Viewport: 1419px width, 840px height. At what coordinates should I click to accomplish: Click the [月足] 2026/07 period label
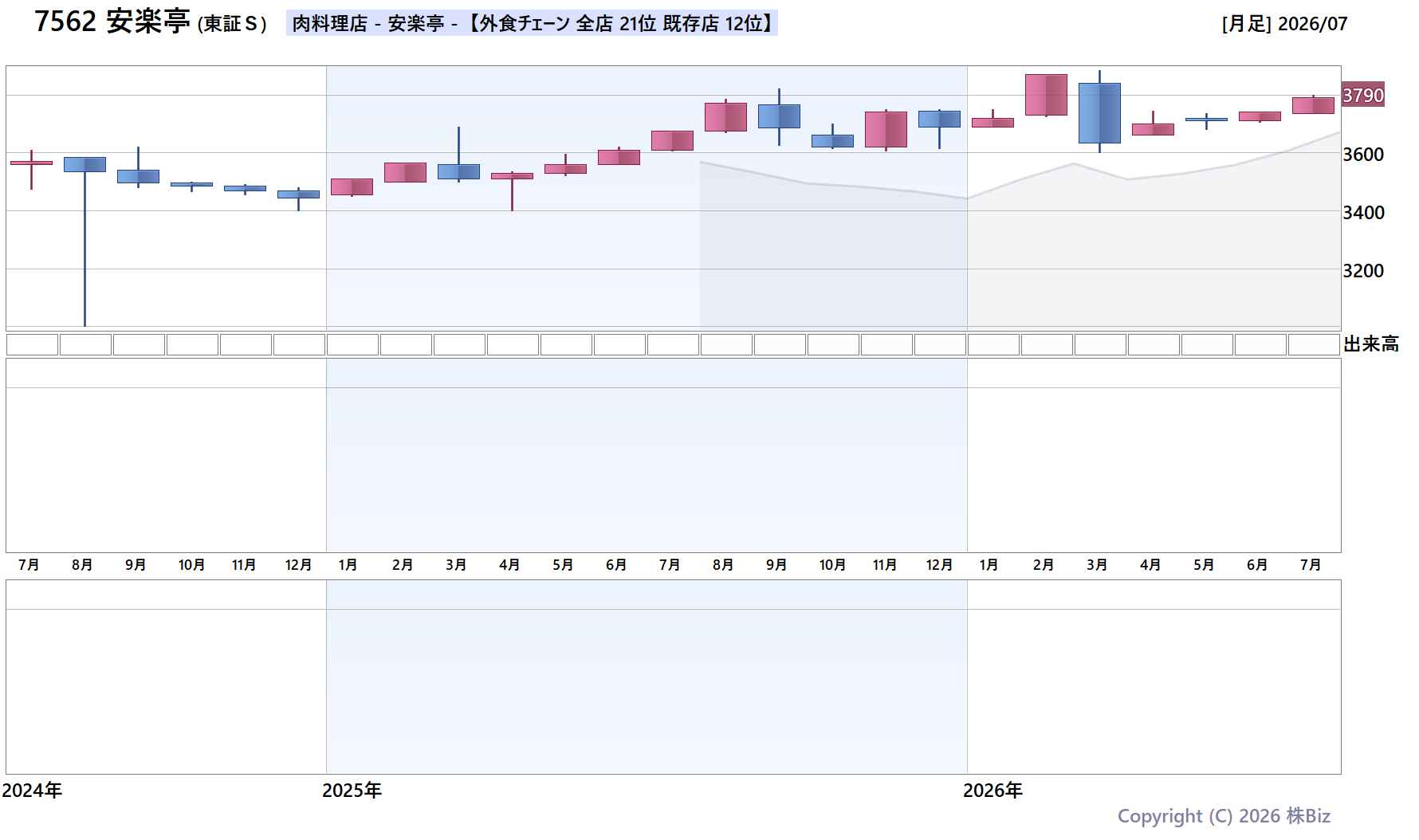[1284, 24]
